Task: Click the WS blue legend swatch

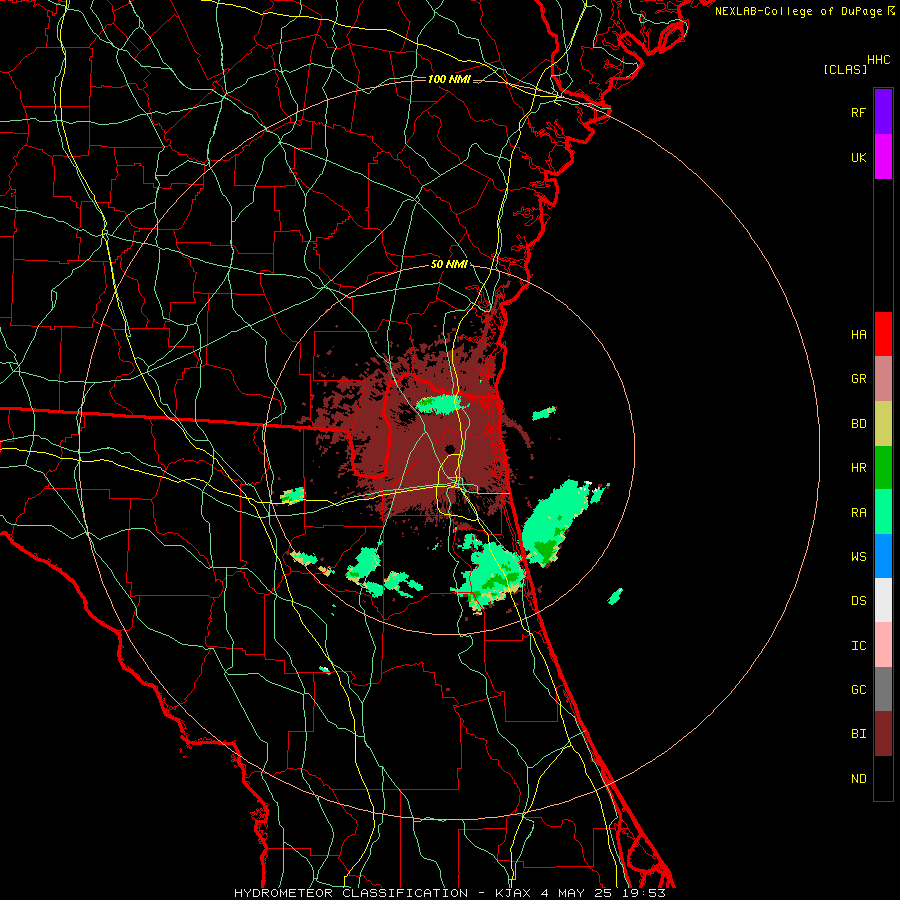Action: pos(883,556)
